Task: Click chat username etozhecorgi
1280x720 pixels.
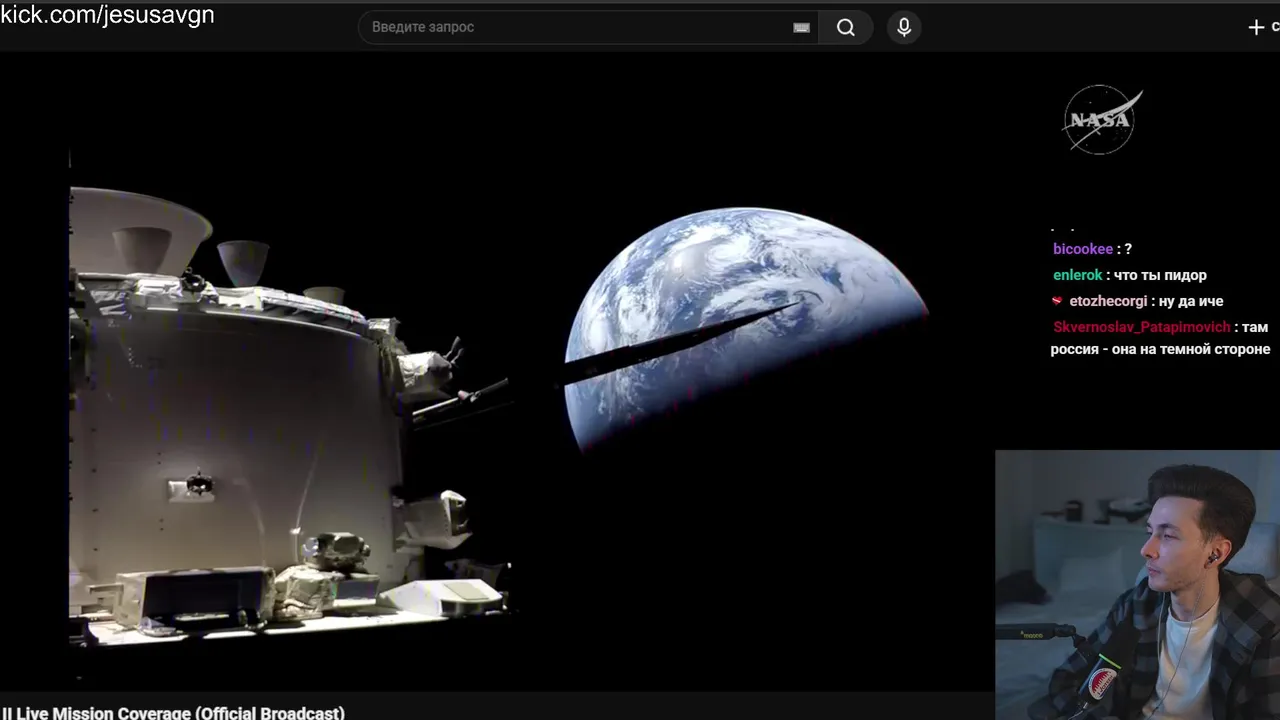Action: [x=1108, y=301]
